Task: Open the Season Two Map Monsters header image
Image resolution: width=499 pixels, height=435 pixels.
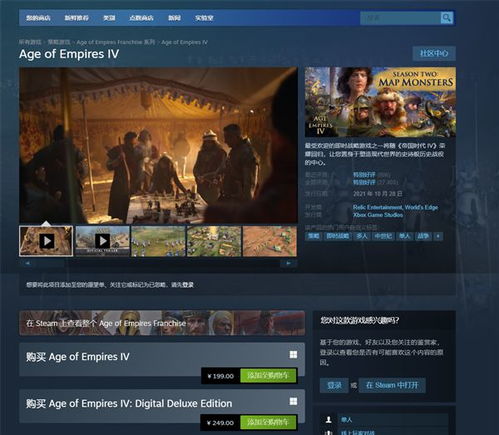Action: [380, 102]
